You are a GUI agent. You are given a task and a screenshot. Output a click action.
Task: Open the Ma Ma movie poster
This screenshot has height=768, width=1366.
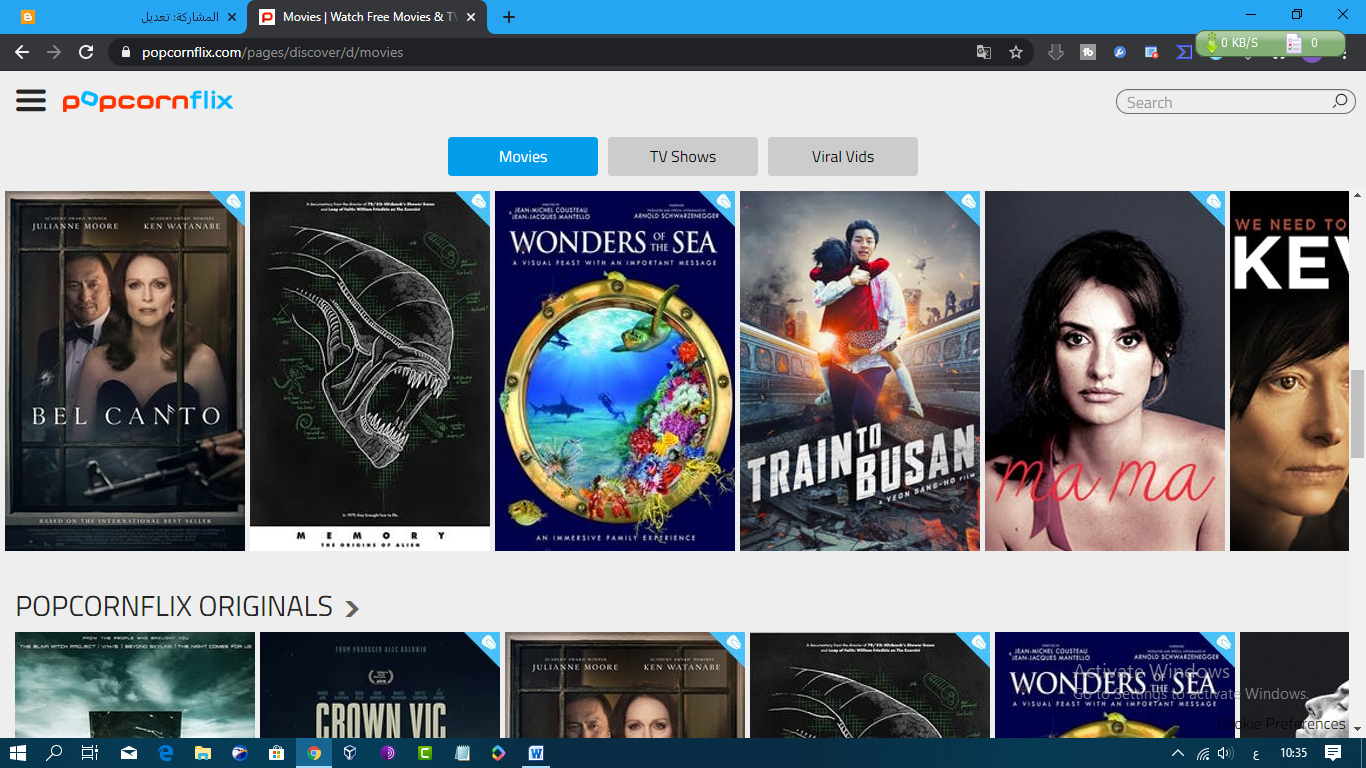(x=1105, y=371)
